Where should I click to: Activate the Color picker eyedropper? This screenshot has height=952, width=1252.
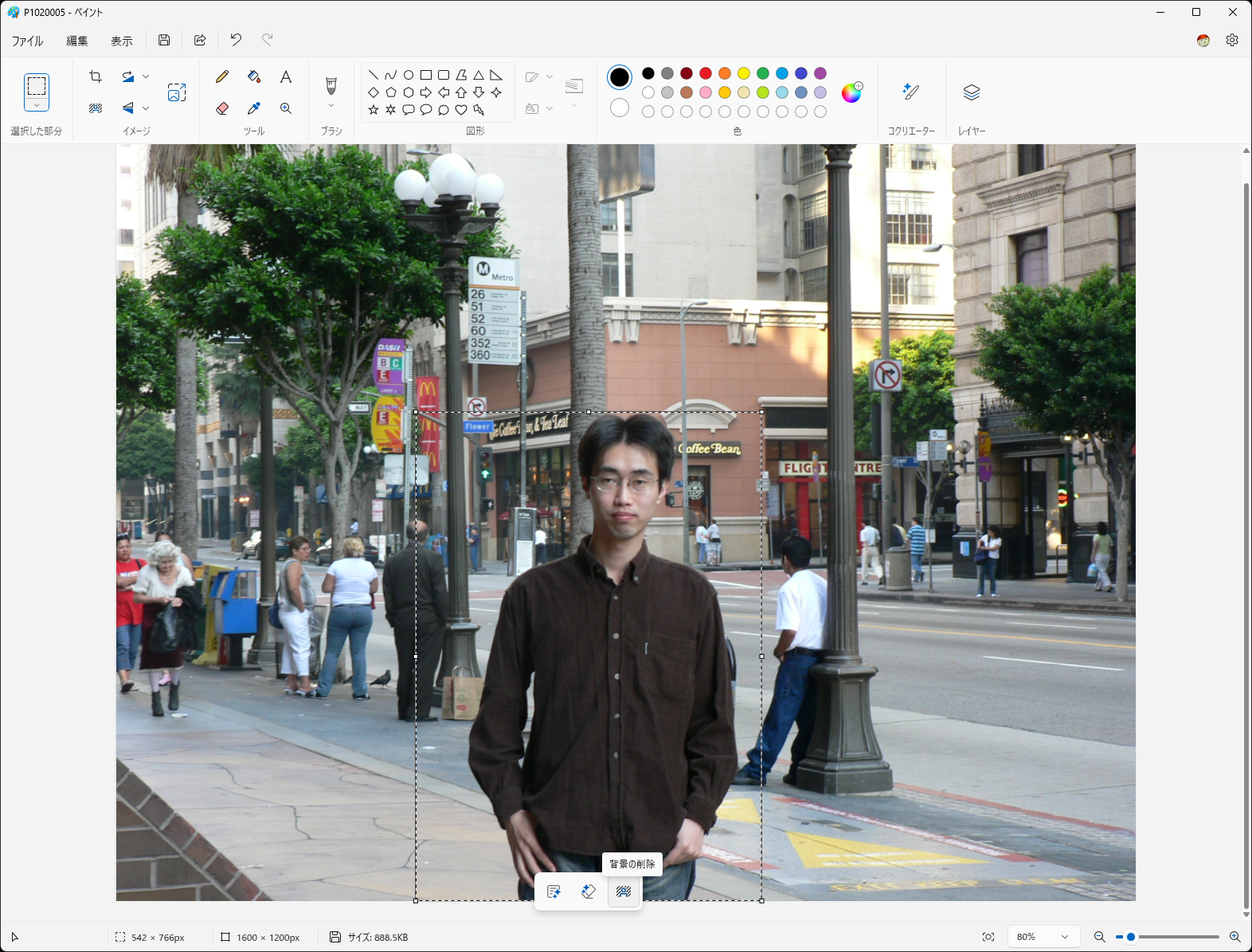click(x=254, y=108)
